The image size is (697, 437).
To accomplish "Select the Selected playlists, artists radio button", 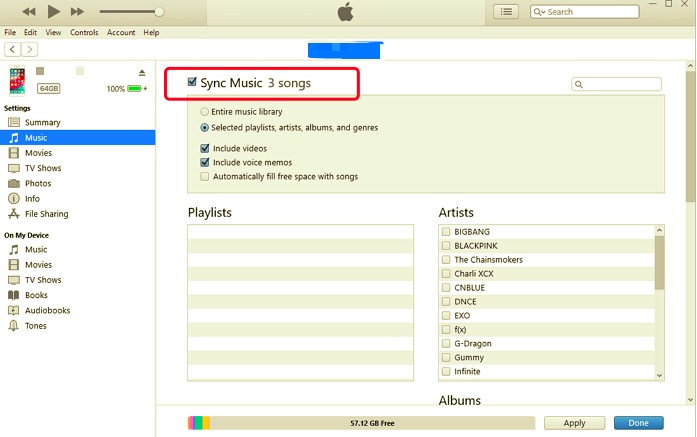I will click(x=204, y=128).
